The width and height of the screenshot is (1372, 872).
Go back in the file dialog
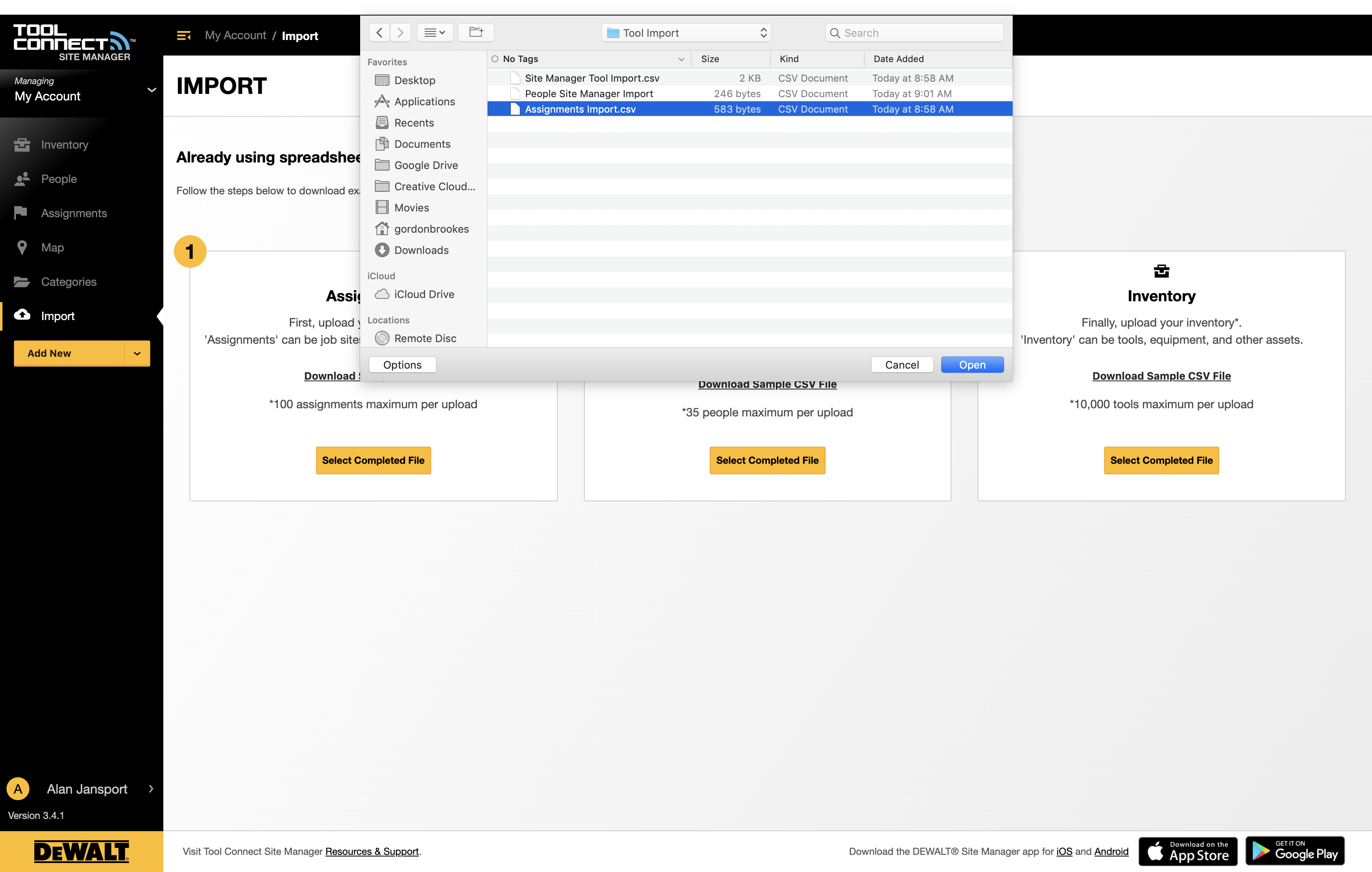[x=379, y=33]
